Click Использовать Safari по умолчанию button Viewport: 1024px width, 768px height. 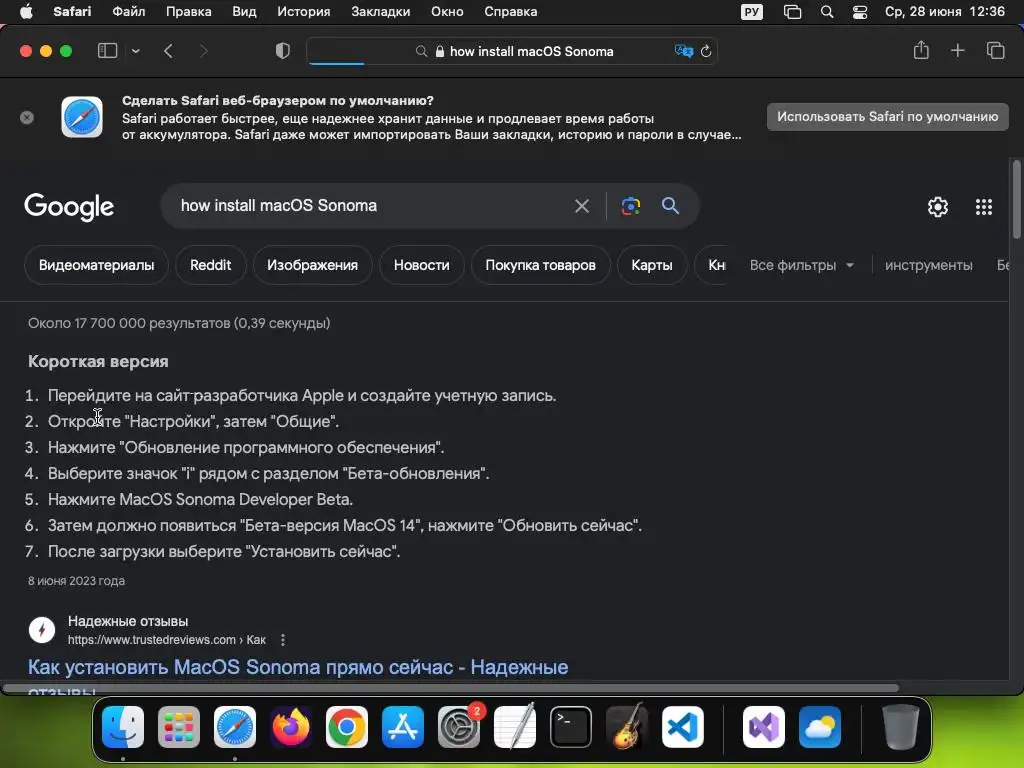(x=888, y=117)
